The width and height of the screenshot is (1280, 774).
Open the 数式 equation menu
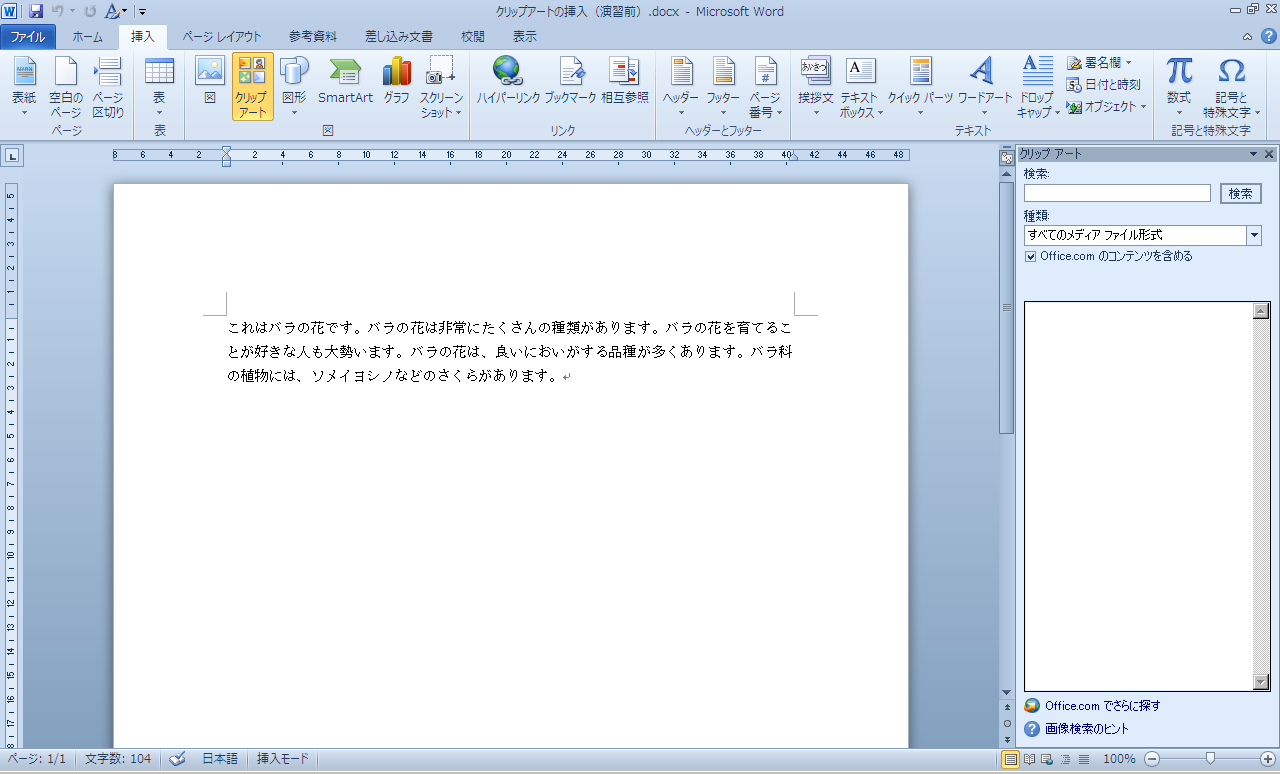tap(1179, 86)
